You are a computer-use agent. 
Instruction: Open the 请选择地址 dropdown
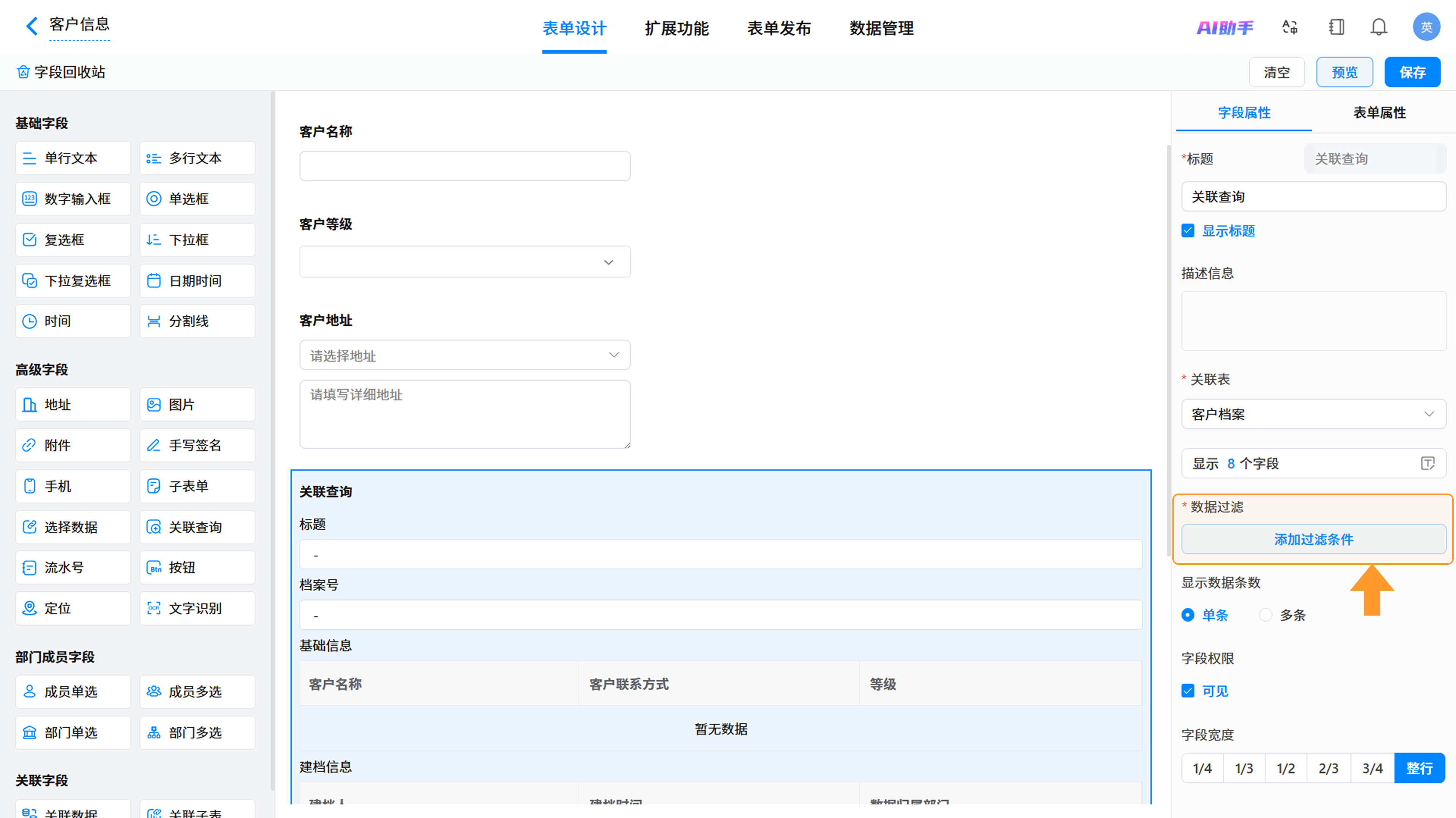click(x=464, y=355)
